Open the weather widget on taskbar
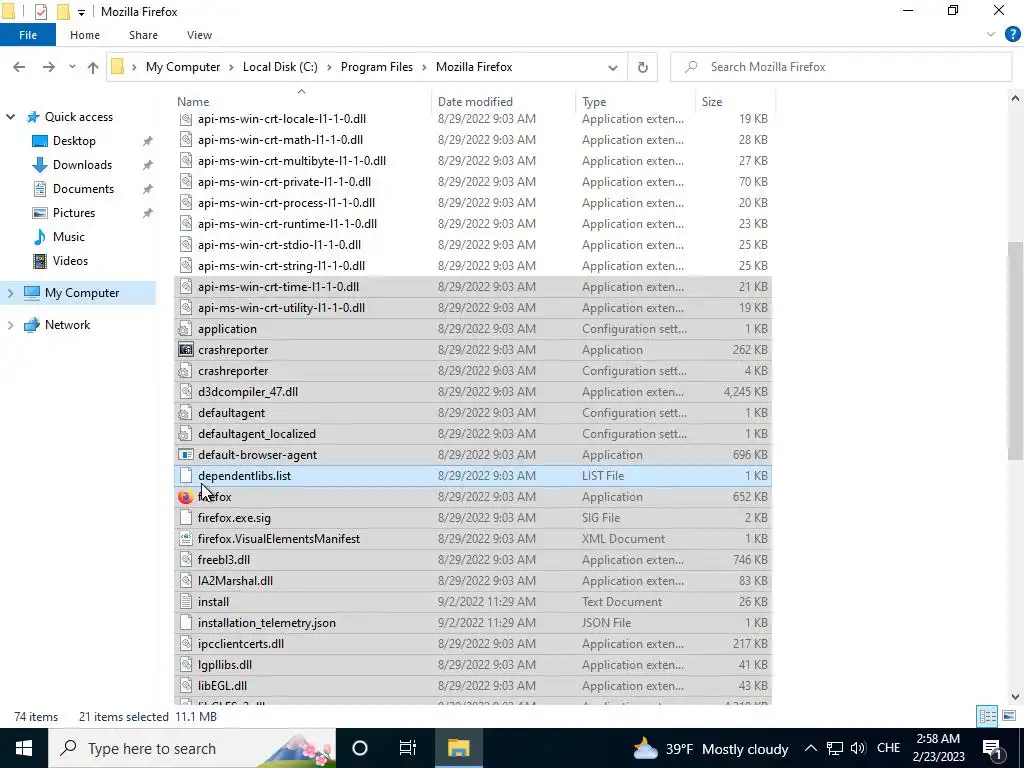Screen dimensions: 1024x768 point(711,748)
